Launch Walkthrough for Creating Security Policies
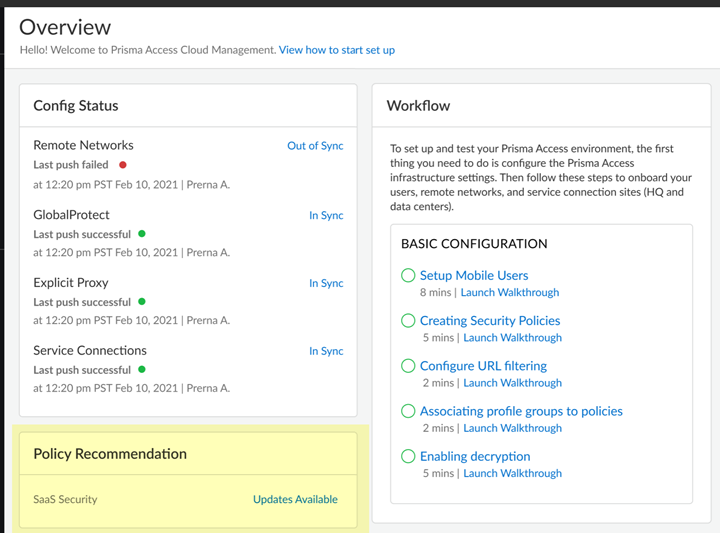The image size is (720, 533). [x=512, y=338]
